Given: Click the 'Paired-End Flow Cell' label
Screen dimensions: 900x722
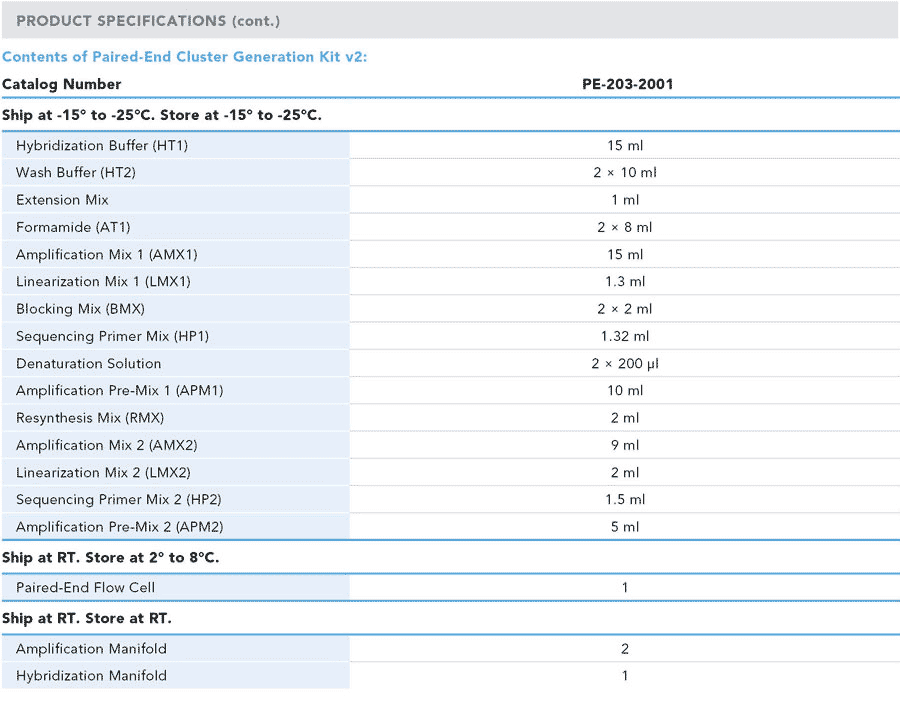Looking at the screenshot, I should click(86, 588).
